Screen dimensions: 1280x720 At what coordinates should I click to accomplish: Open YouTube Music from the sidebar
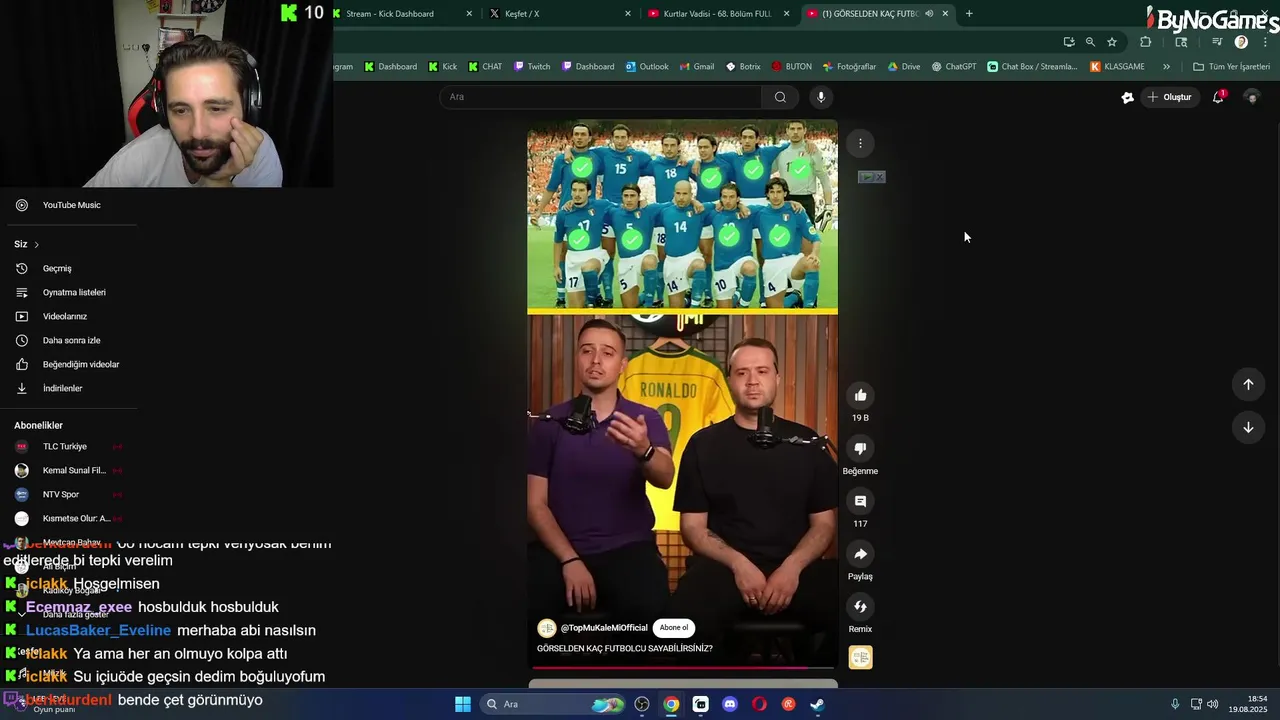[70, 205]
